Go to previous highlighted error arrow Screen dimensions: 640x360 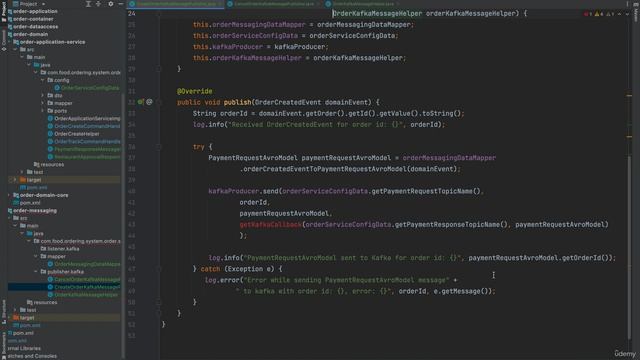[x=619, y=14]
